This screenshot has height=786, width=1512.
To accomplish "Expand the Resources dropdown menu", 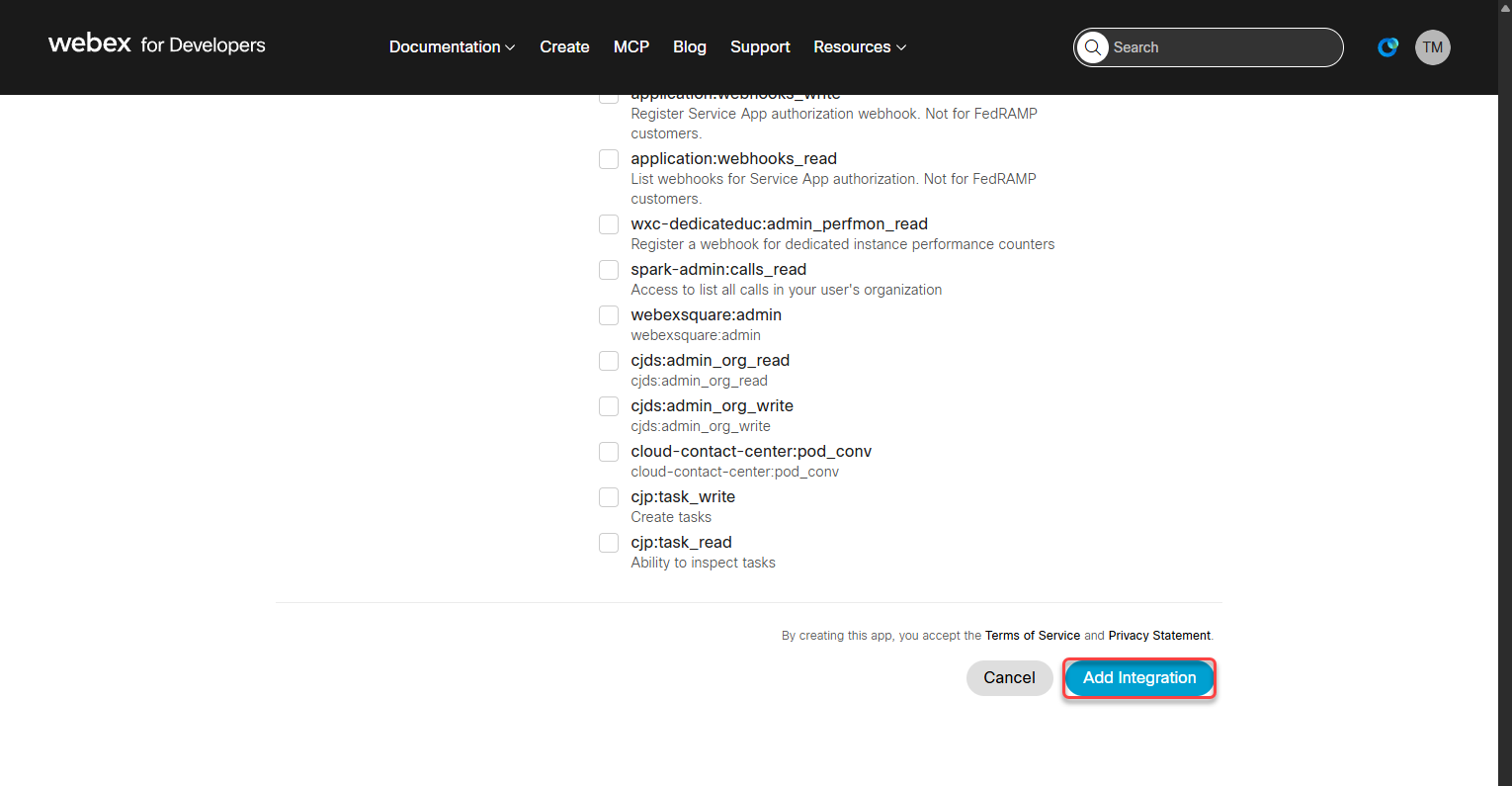I will [x=860, y=46].
